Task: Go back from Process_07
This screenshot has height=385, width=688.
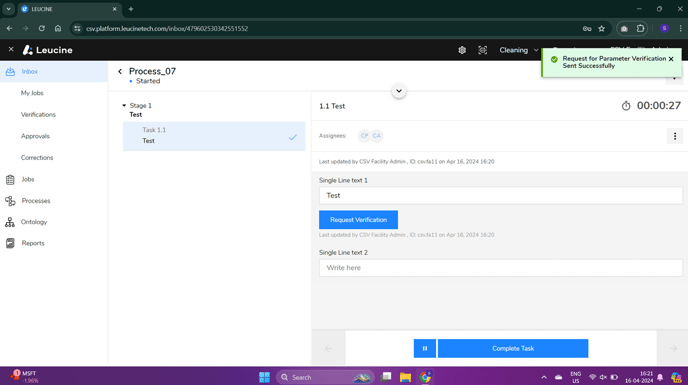Action: click(120, 72)
